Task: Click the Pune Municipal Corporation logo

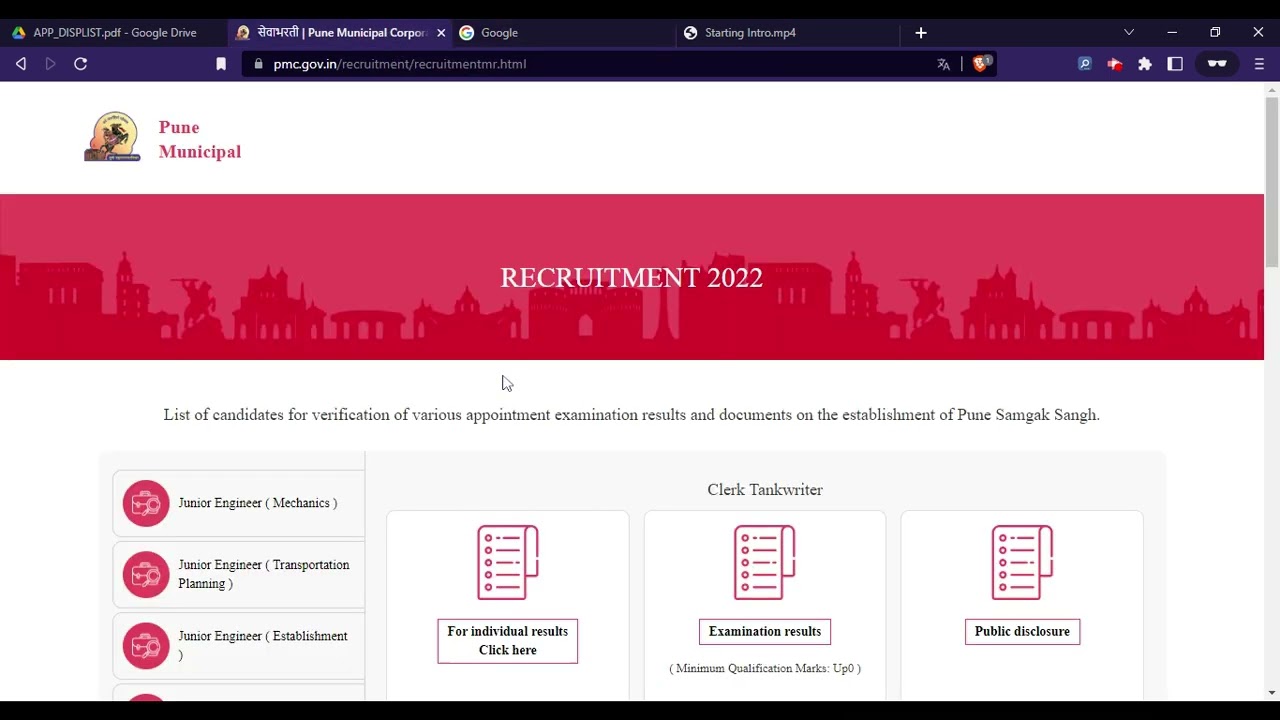Action: [x=112, y=137]
